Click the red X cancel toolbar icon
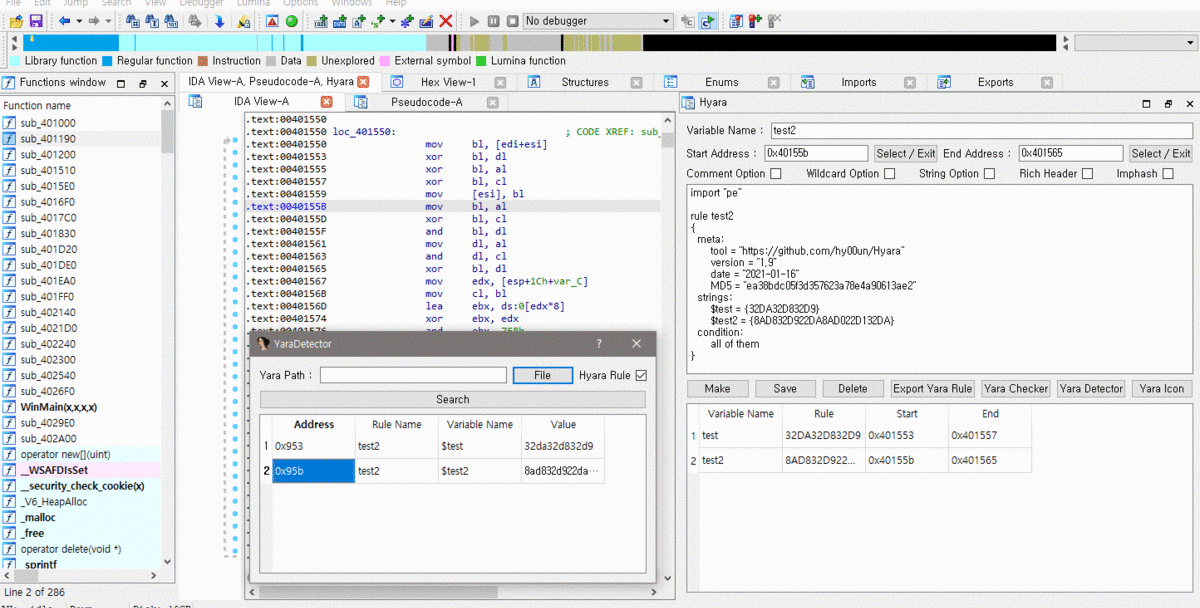1200x608 pixels. [446, 21]
